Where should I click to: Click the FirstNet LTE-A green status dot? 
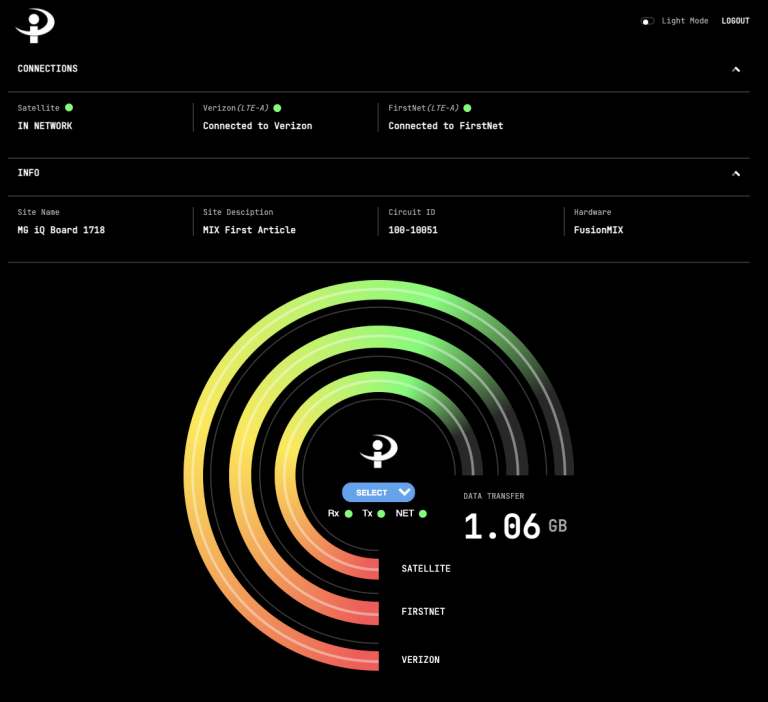[467, 108]
